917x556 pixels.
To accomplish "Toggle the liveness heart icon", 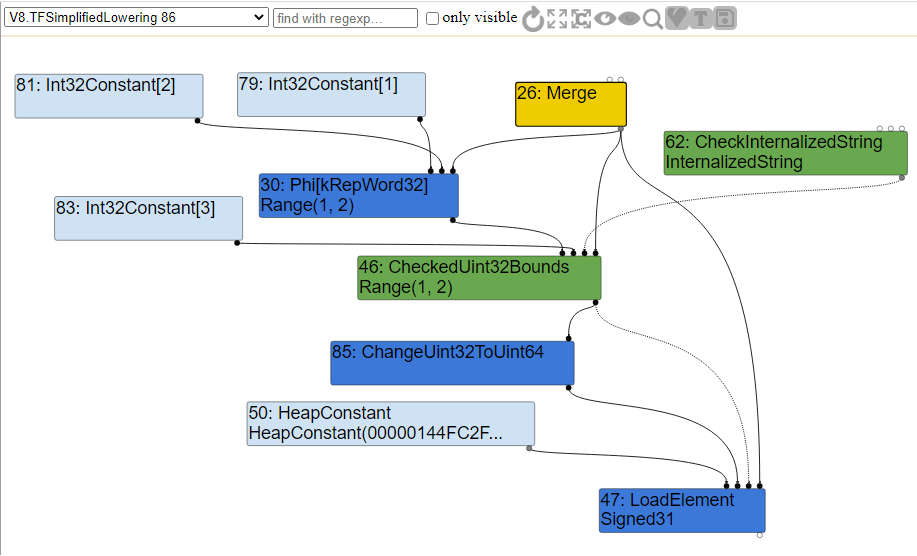I will coord(677,18).
